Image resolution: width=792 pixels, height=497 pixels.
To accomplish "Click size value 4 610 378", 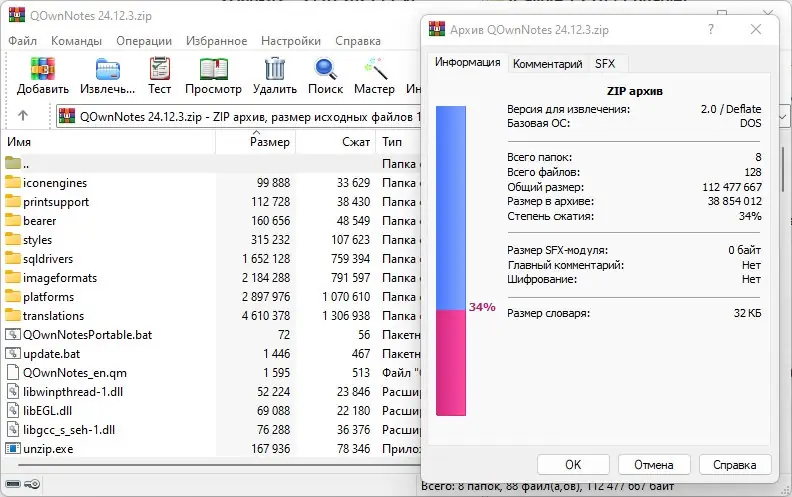I will coord(266,316).
